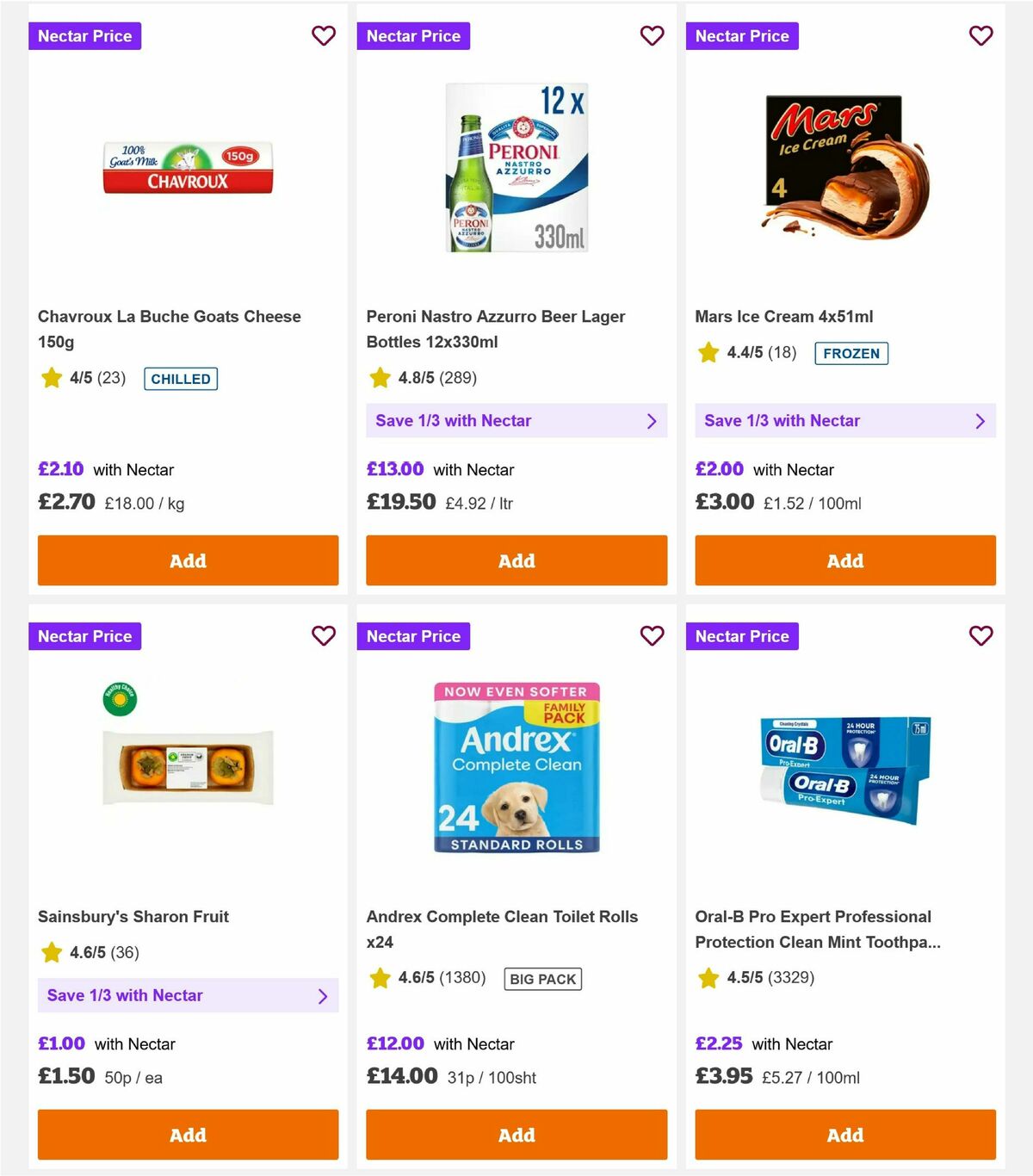Toggle the heart icon on Oral-B toothpaste
1033x1176 pixels.
point(980,636)
